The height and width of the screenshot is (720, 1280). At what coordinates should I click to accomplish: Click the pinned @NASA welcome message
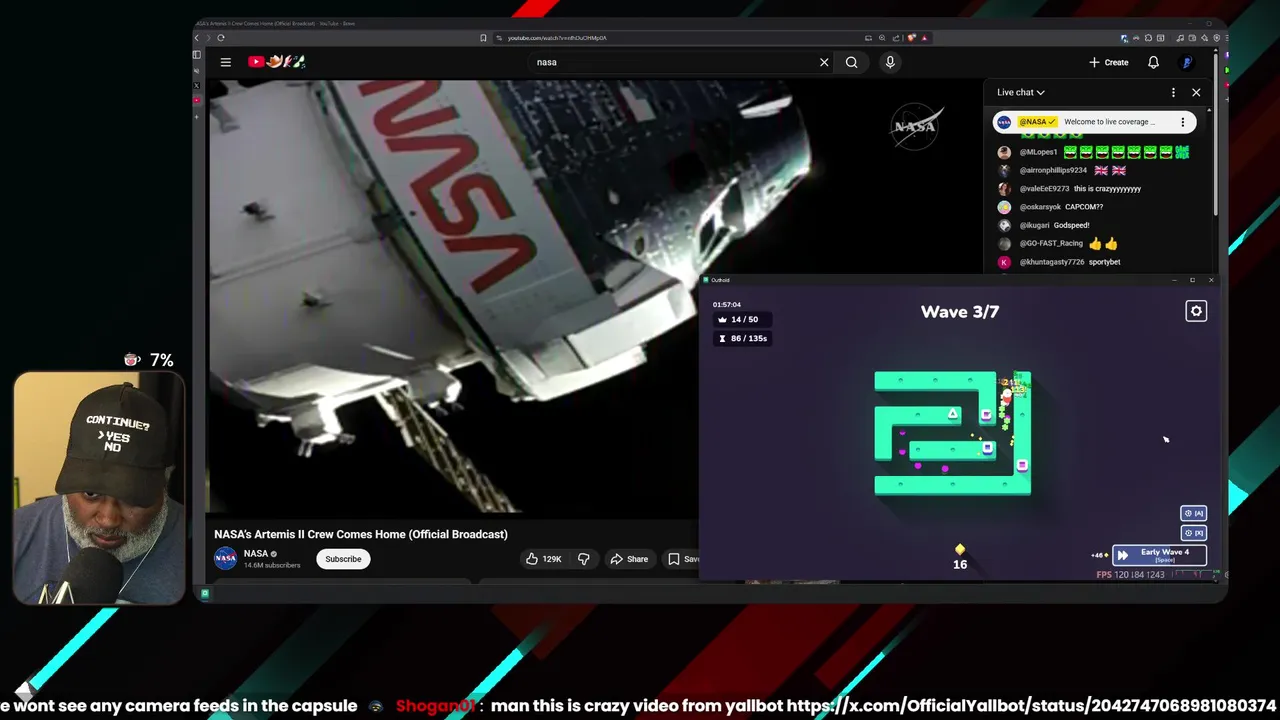click(x=1095, y=122)
